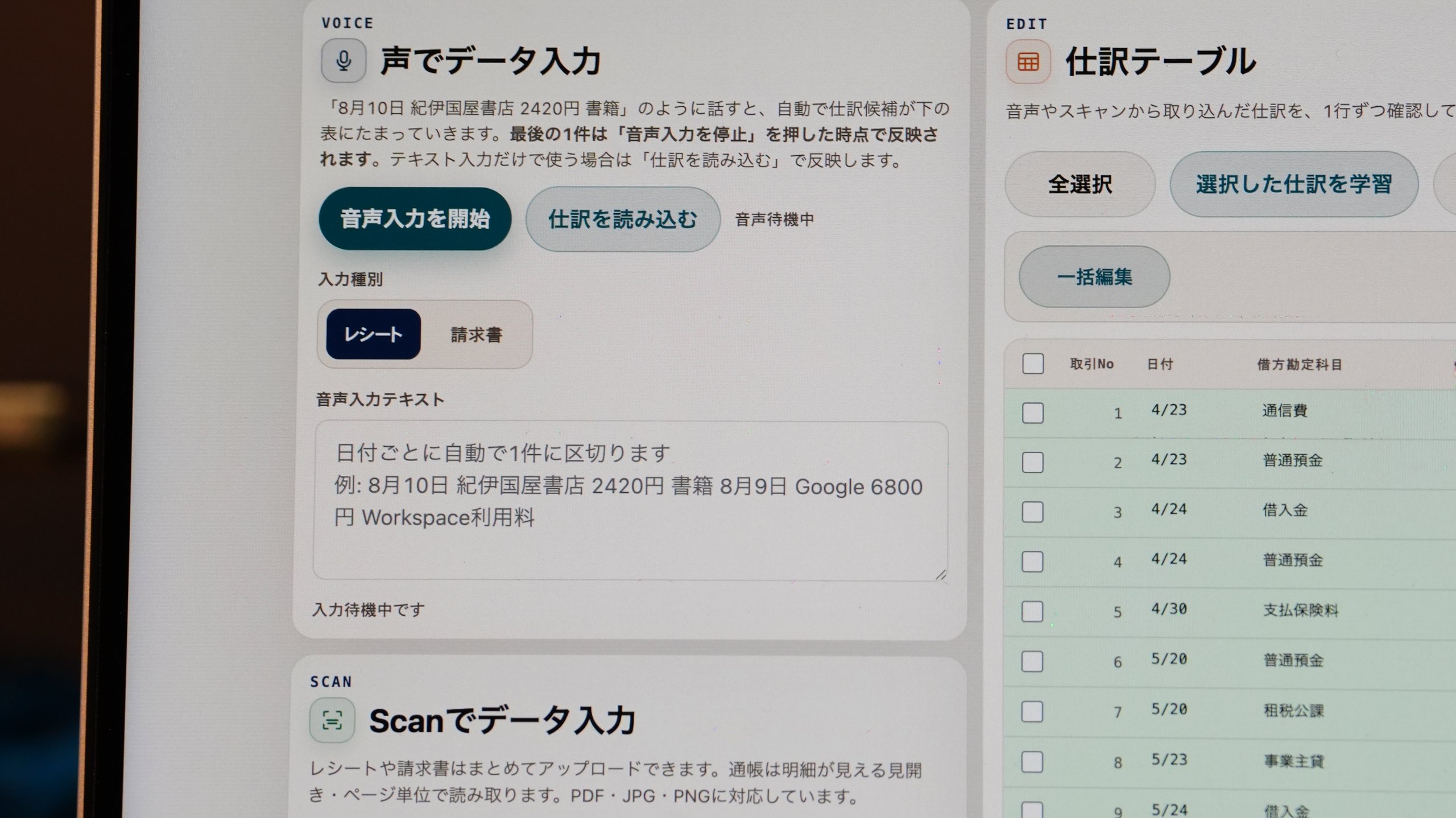Click the 通信費 account cell

(1285, 410)
